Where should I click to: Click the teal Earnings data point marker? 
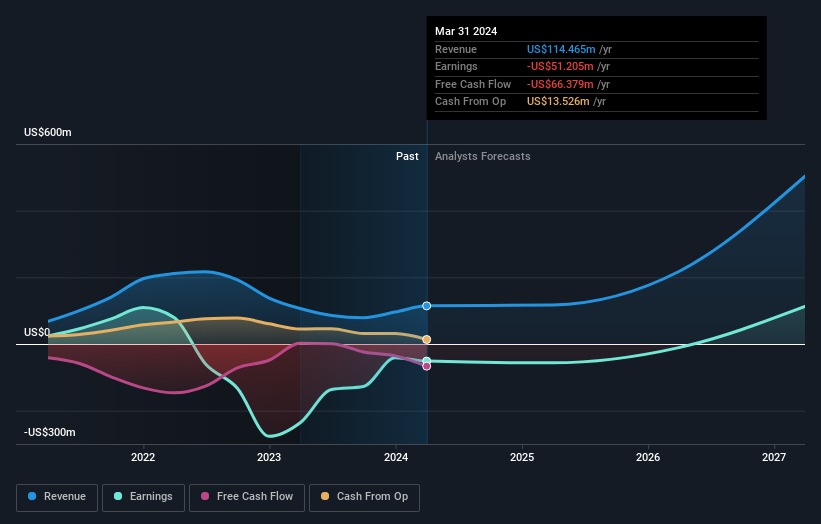[x=427, y=361]
